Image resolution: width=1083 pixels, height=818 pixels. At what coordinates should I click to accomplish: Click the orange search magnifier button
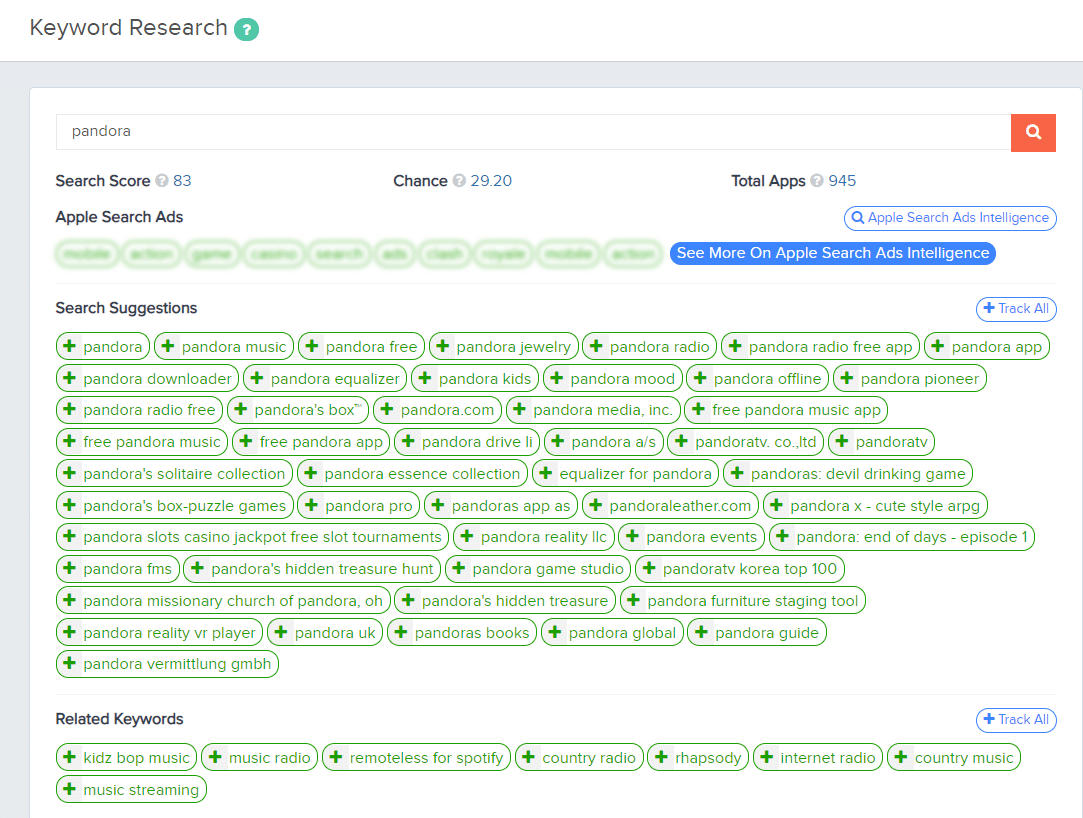pos(1033,132)
